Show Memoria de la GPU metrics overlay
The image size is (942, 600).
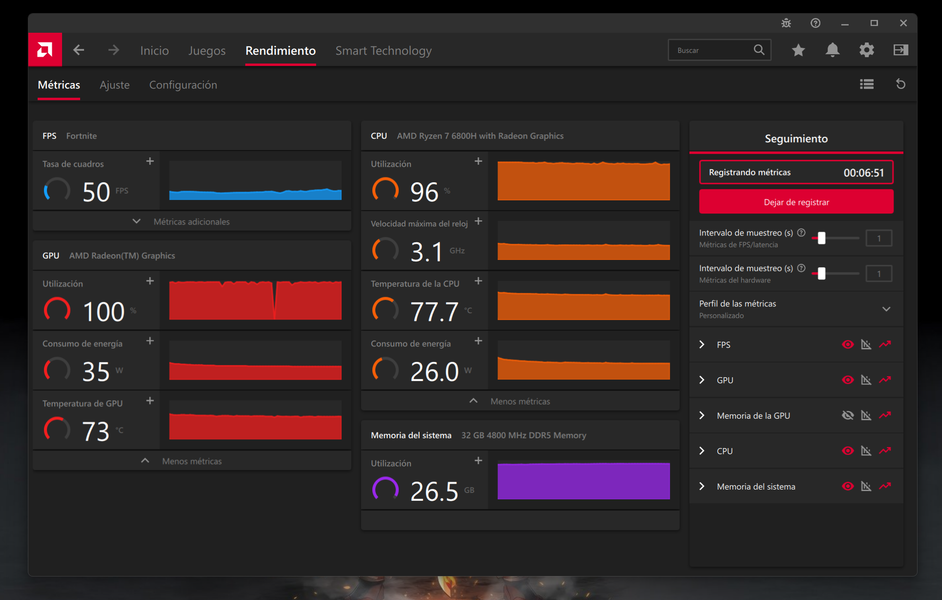[x=848, y=416]
